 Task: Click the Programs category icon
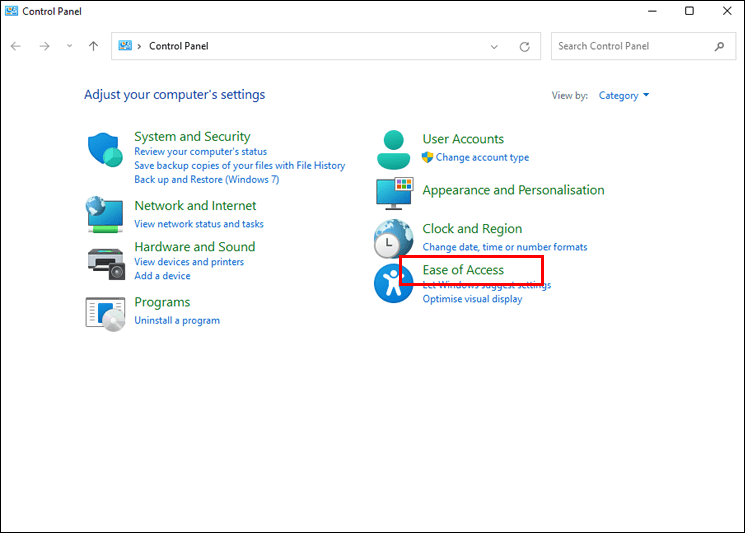[x=105, y=313]
